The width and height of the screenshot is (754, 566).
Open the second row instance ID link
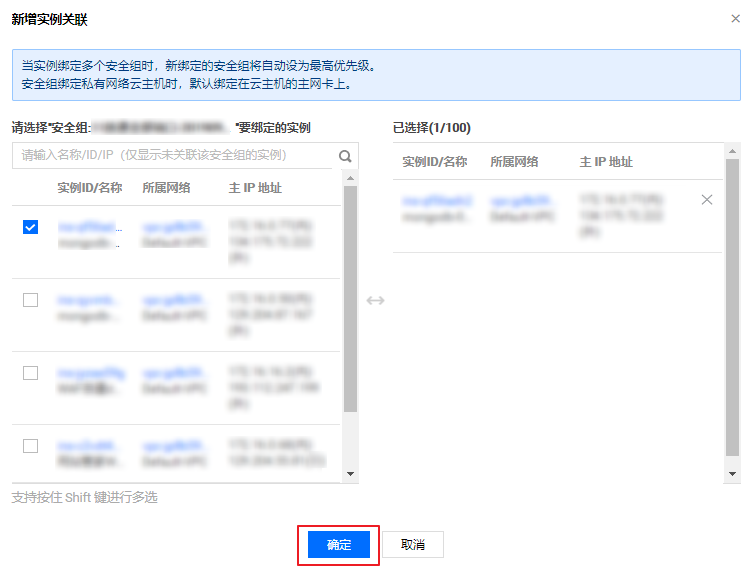[88, 300]
